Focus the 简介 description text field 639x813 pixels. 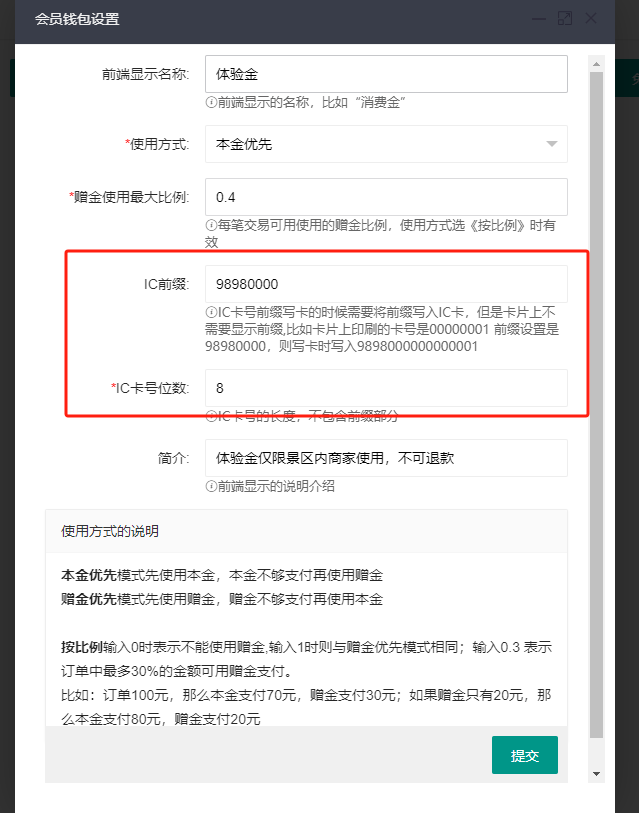[x=386, y=458]
